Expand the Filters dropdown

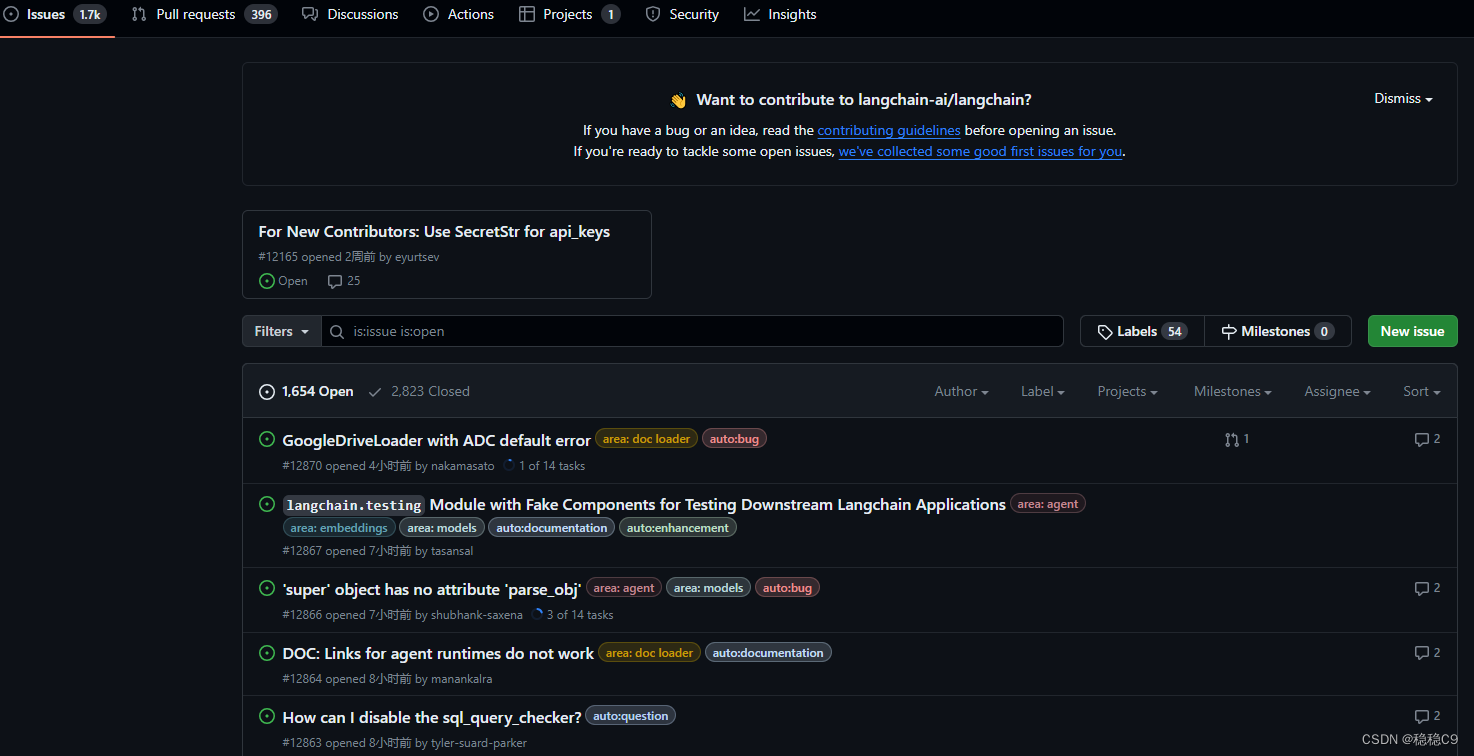coord(282,331)
